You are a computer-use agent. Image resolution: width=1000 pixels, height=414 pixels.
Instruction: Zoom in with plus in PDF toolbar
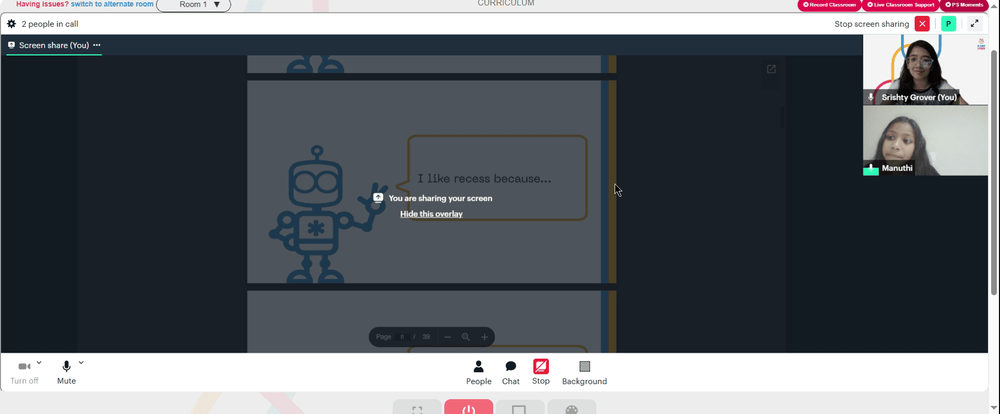485,337
